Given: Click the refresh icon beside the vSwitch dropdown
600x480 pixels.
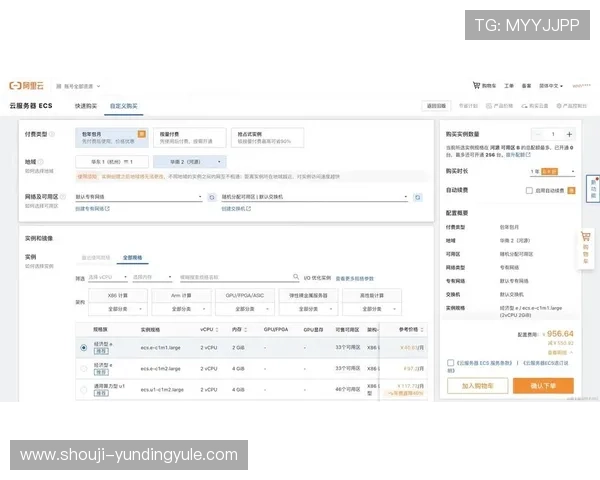Looking at the screenshot, I should point(418,198).
